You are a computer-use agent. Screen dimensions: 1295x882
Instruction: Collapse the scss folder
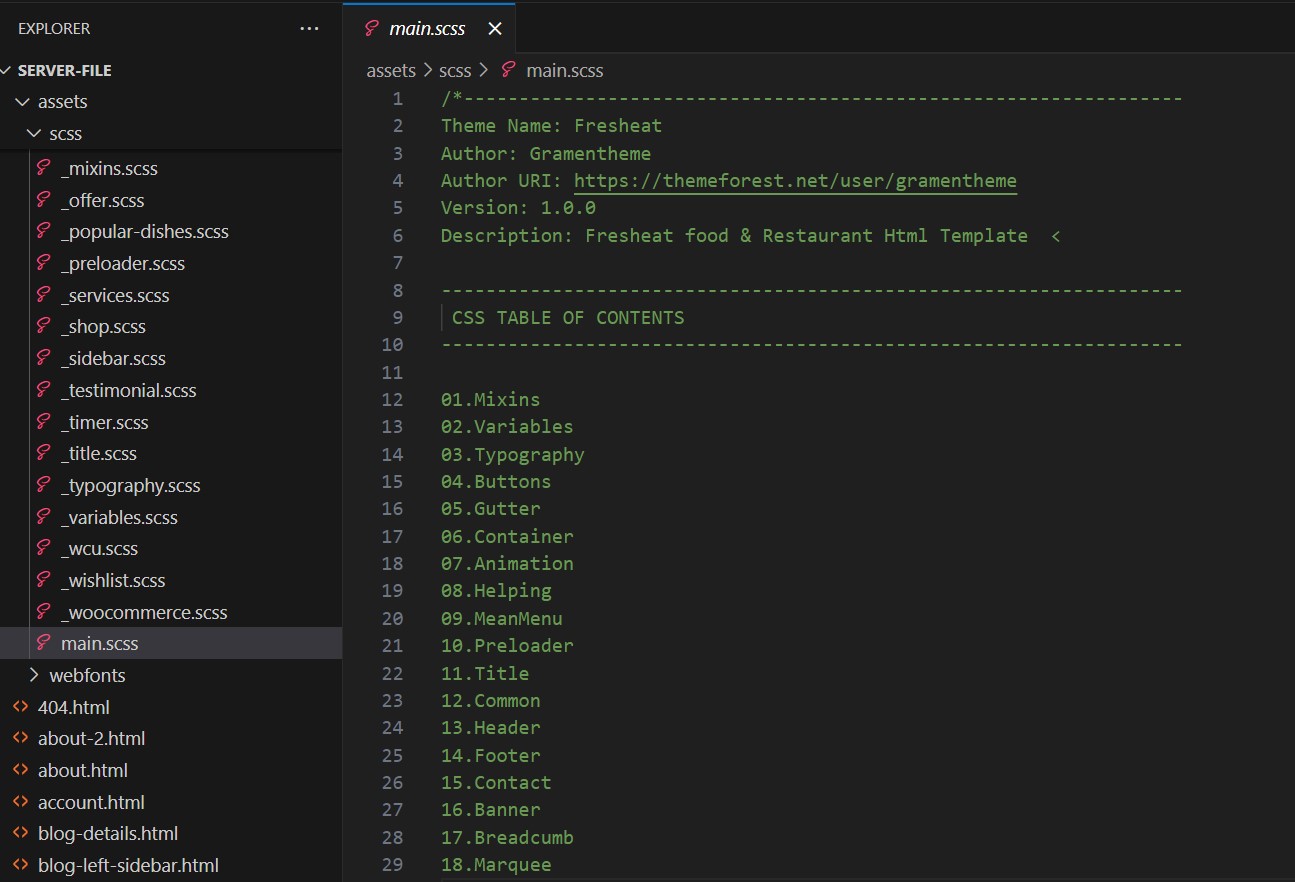pos(34,133)
